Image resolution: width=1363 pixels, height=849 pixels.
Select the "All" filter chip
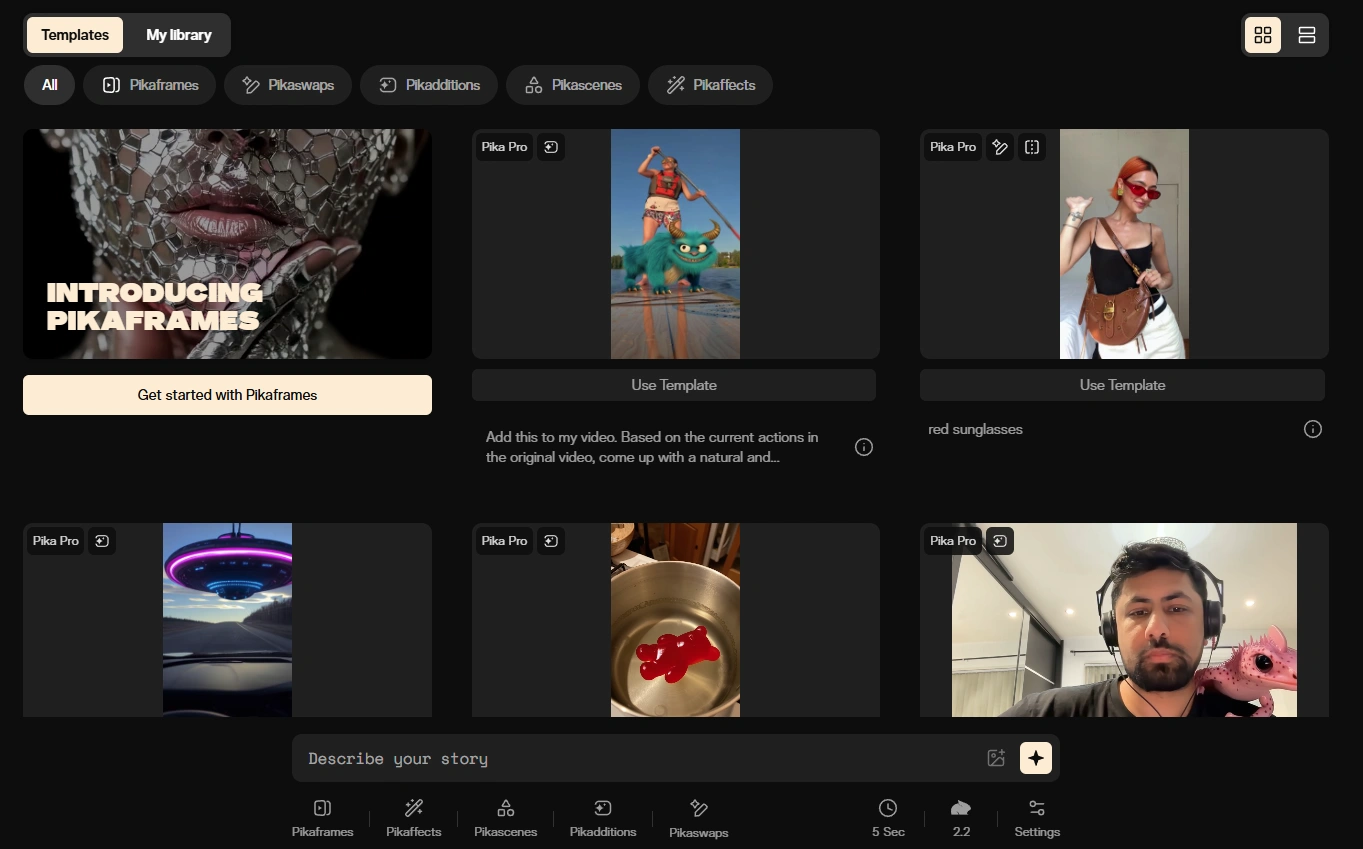click(49, 85)
